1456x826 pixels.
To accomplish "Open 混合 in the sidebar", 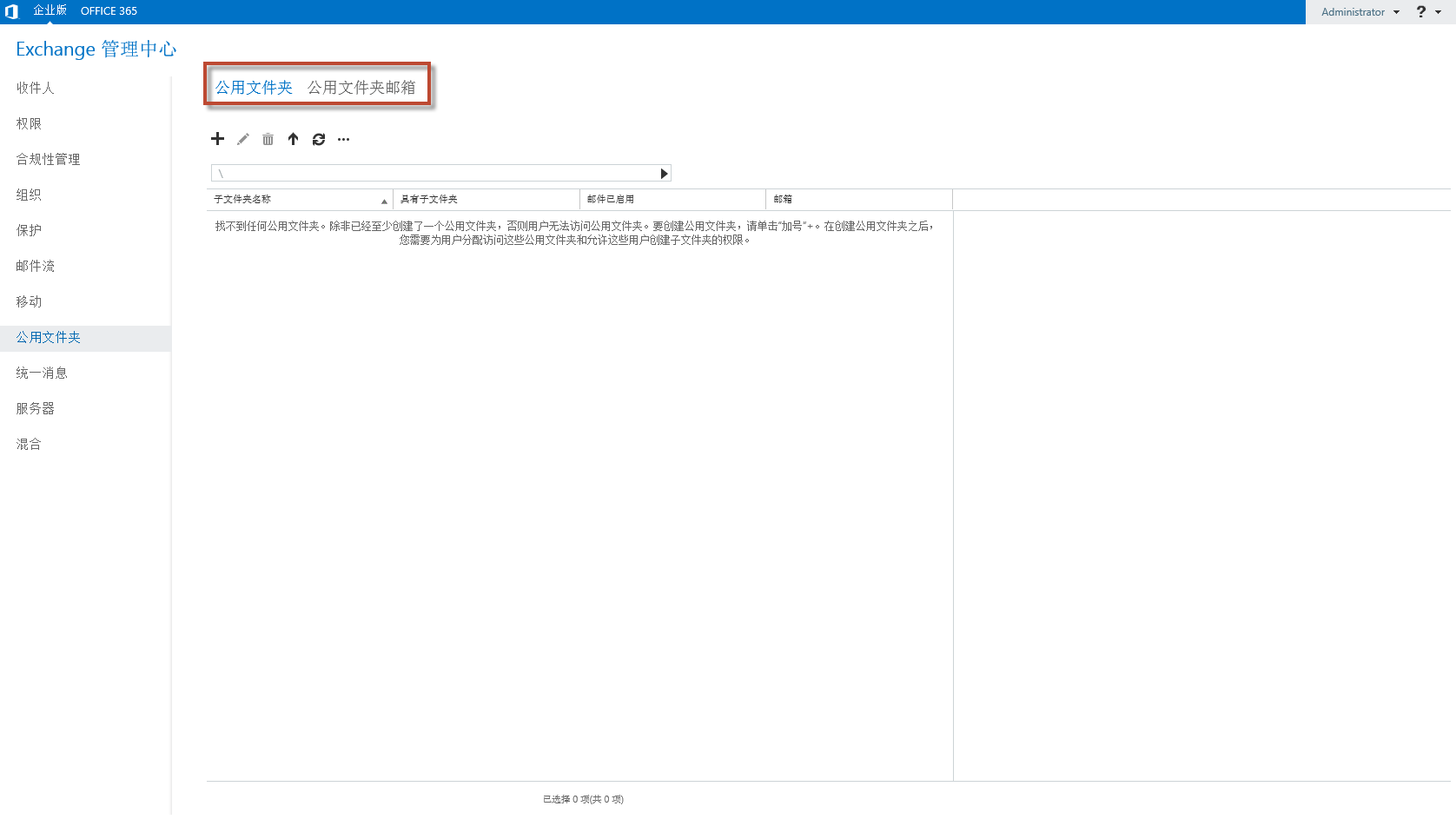I will pos(29,444).
